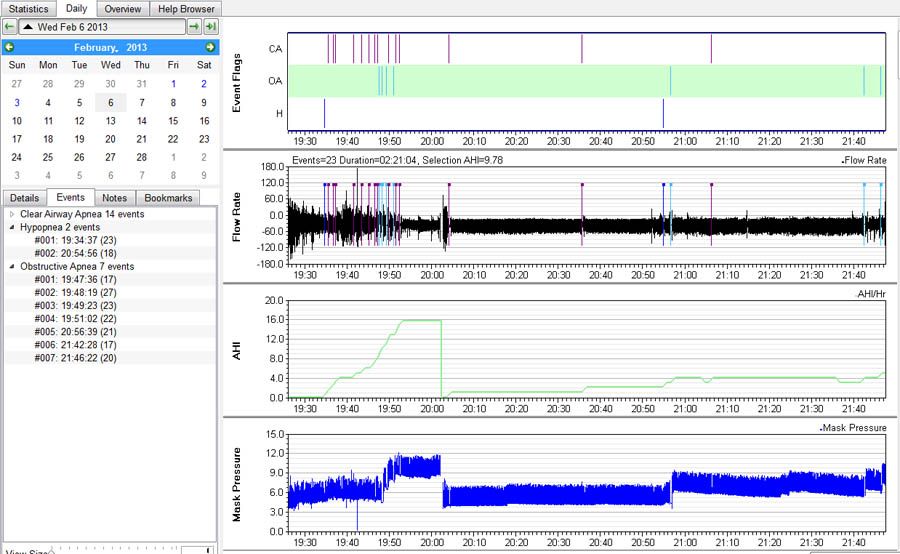Show next month in calendar header

pyautogui.click(x=210, y=47)
